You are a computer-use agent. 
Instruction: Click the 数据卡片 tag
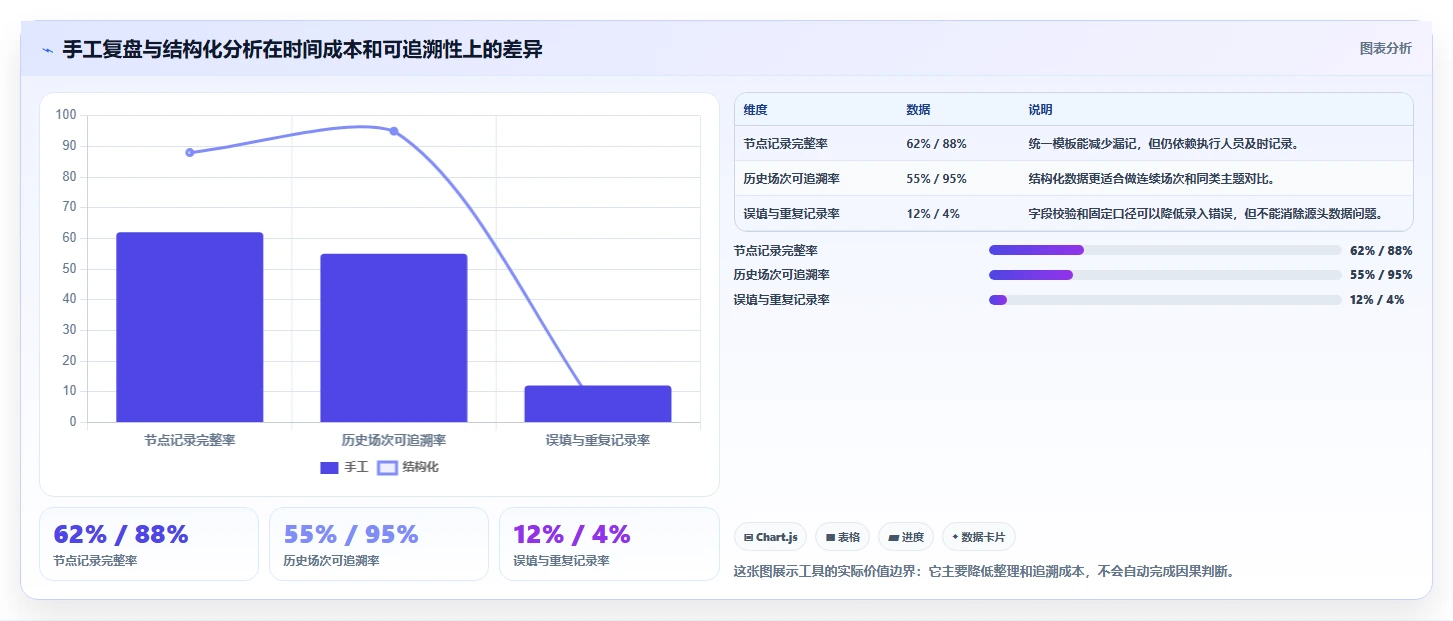click(x=979, y=537)
